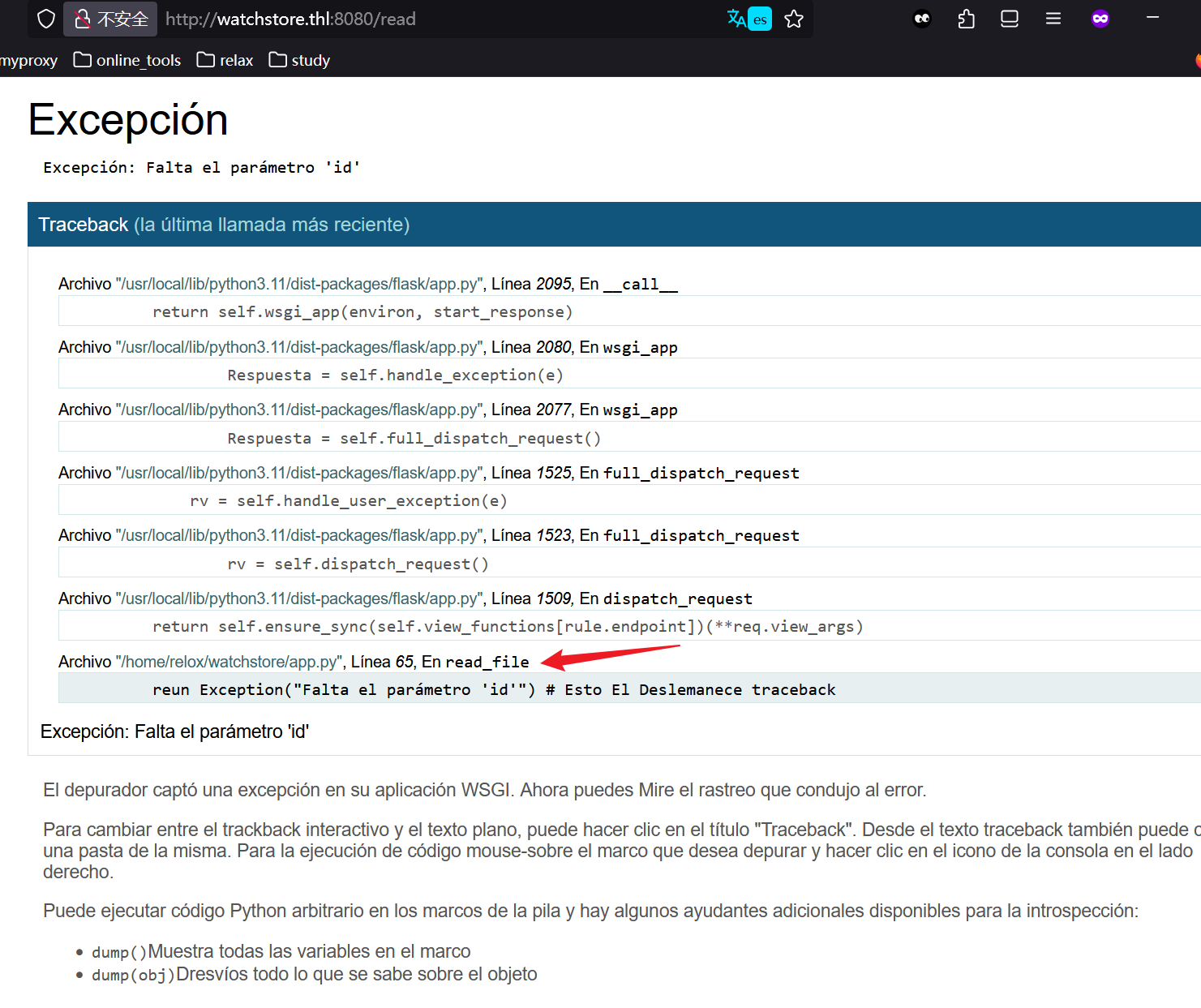Click the page translation icon

click(x=748, y=19)
